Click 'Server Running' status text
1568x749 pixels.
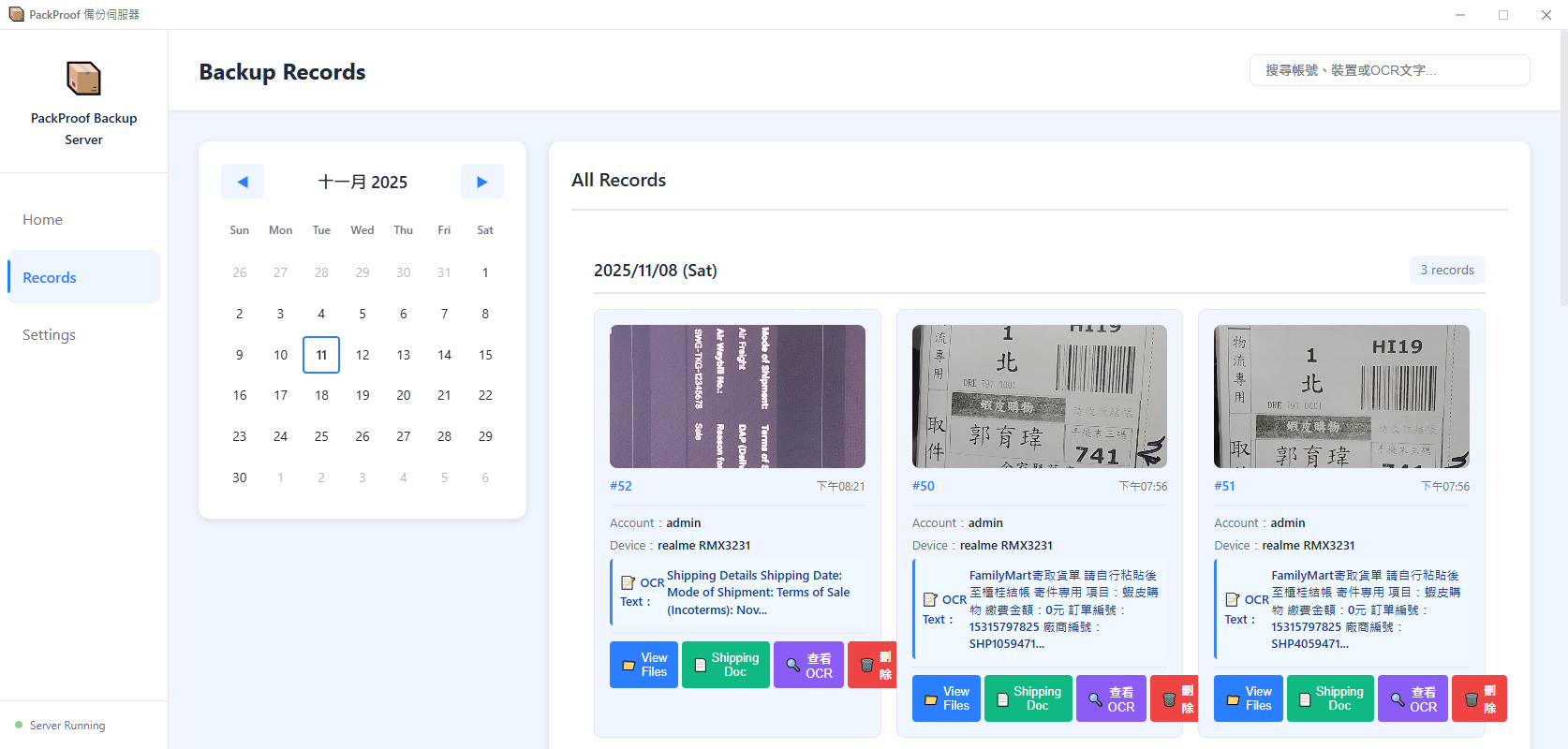pos(67,726)
